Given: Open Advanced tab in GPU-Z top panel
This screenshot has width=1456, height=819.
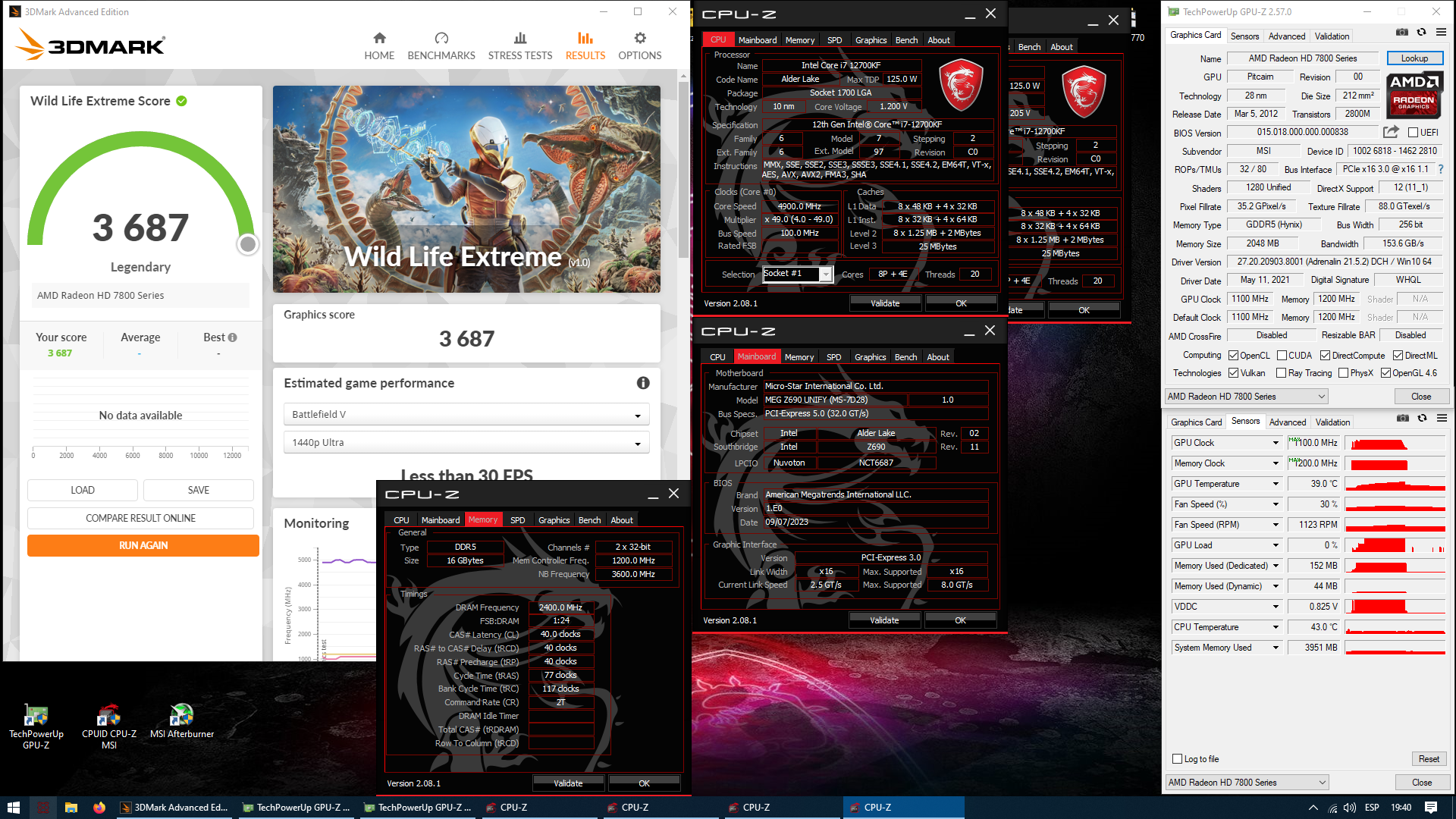Looking at the screenshot, I should pos(1287,36).
